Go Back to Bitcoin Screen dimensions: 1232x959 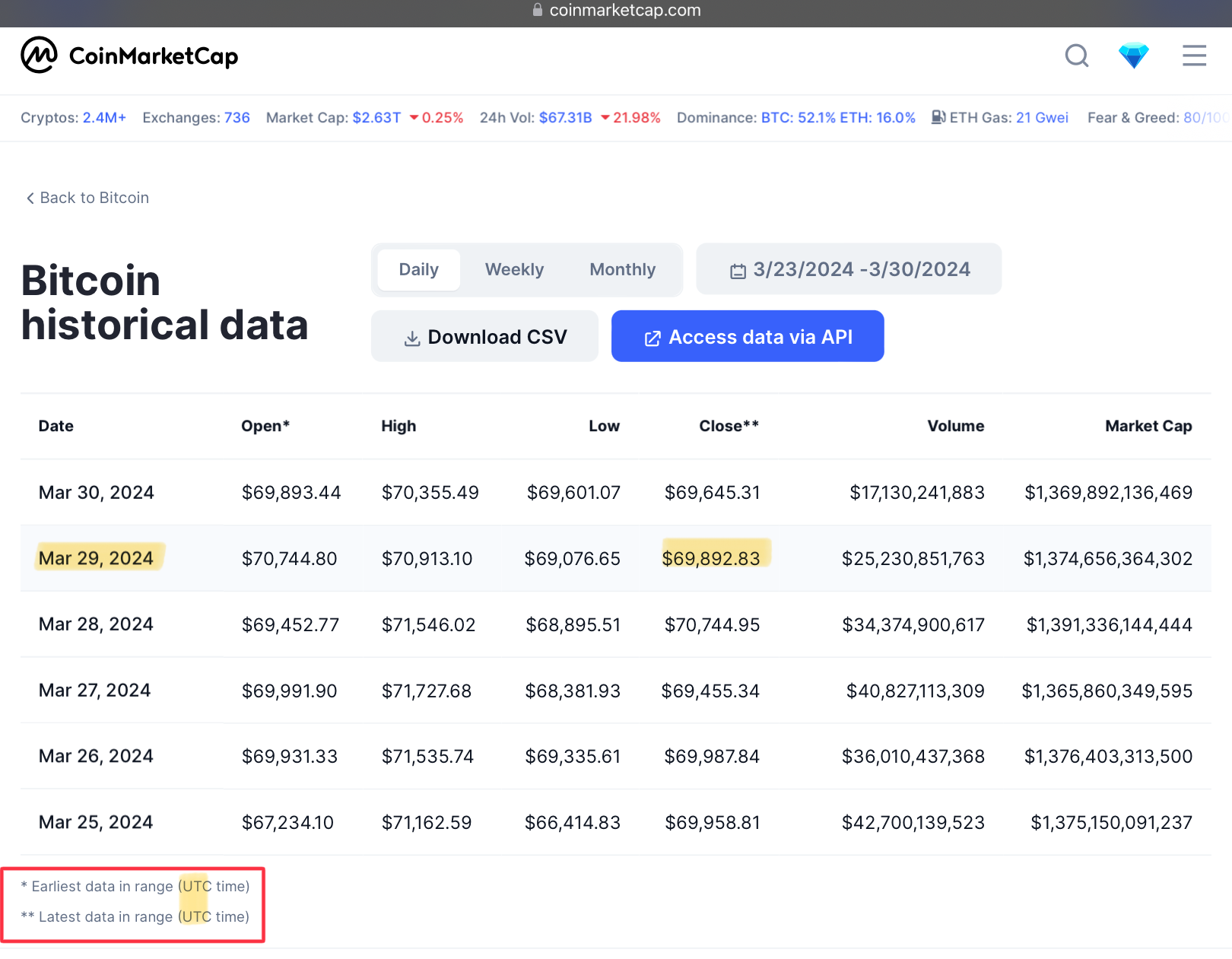[87, 198]
